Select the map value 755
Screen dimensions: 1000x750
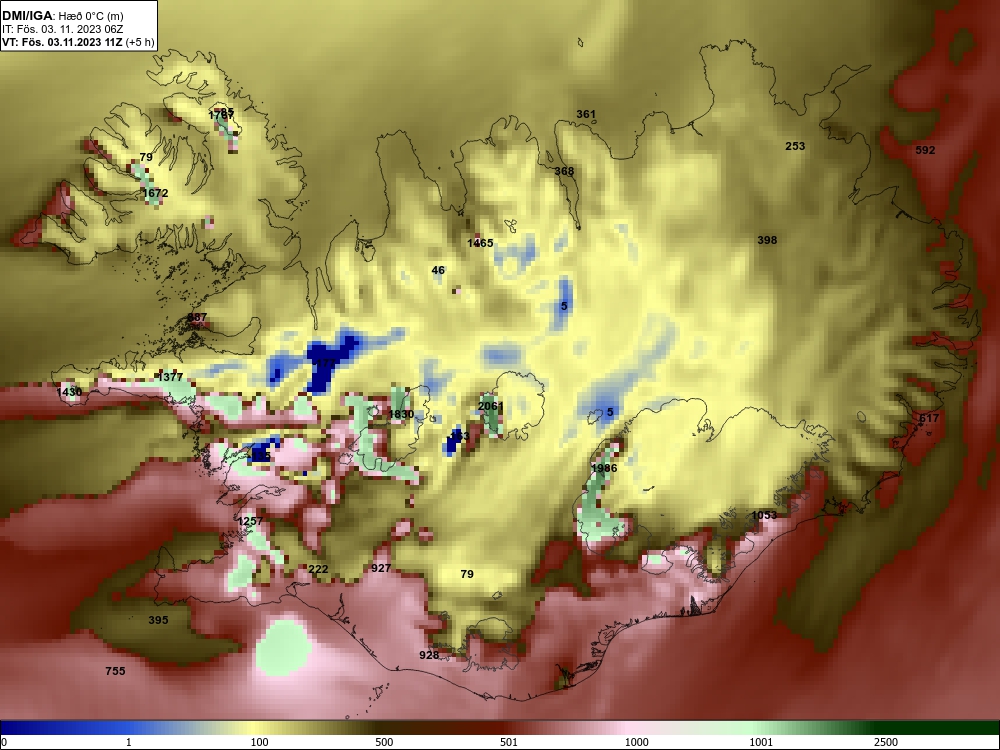(x=115, y=671)
